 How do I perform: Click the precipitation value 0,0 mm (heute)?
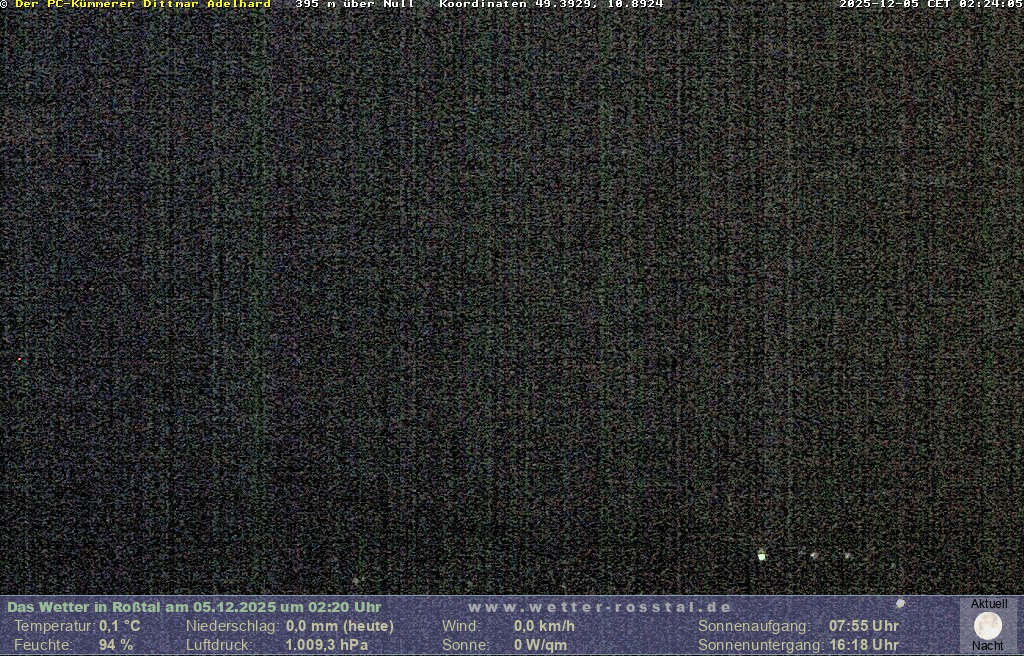(339, 626)
